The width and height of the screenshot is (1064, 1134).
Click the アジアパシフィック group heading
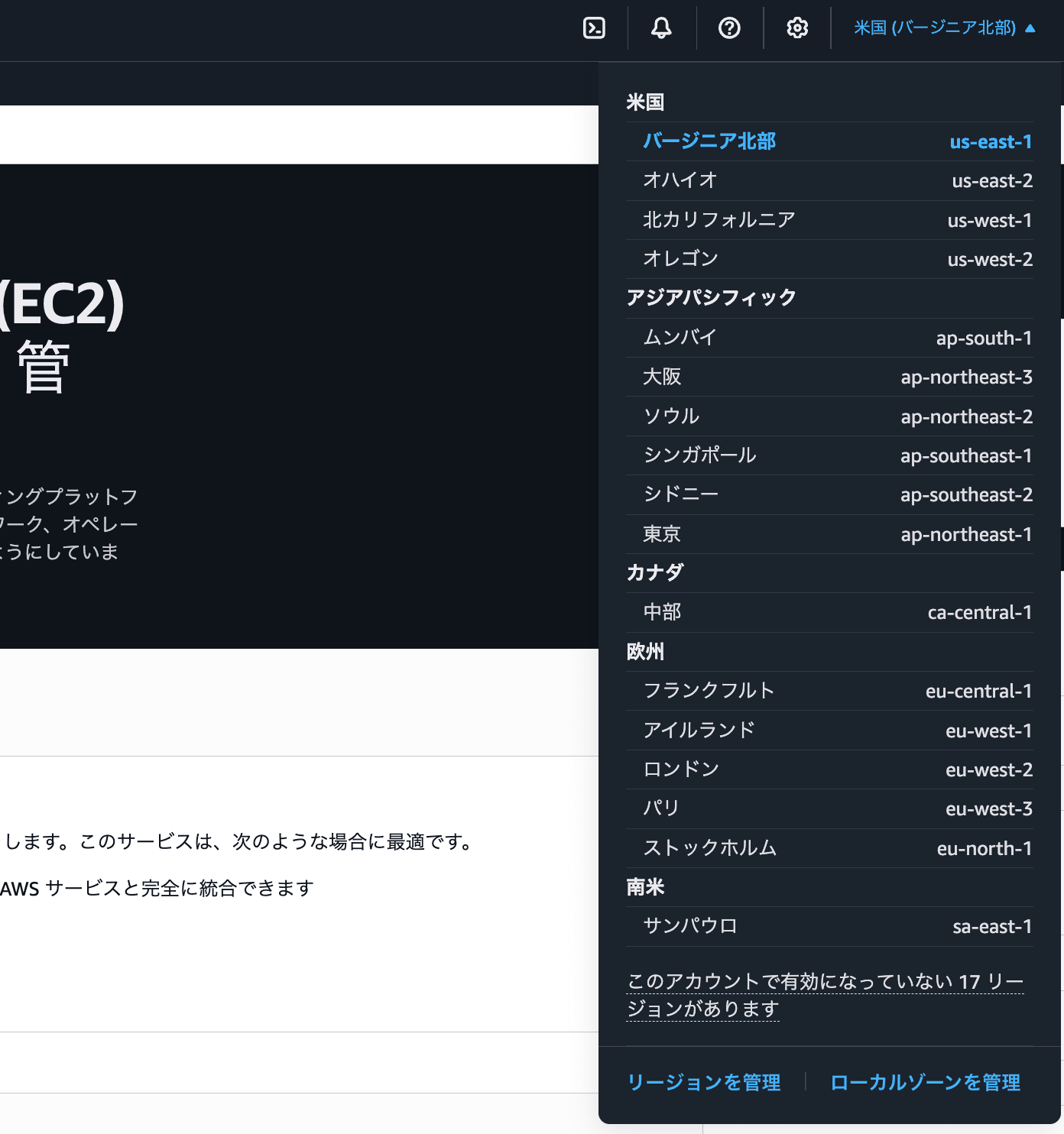(711, 297)
